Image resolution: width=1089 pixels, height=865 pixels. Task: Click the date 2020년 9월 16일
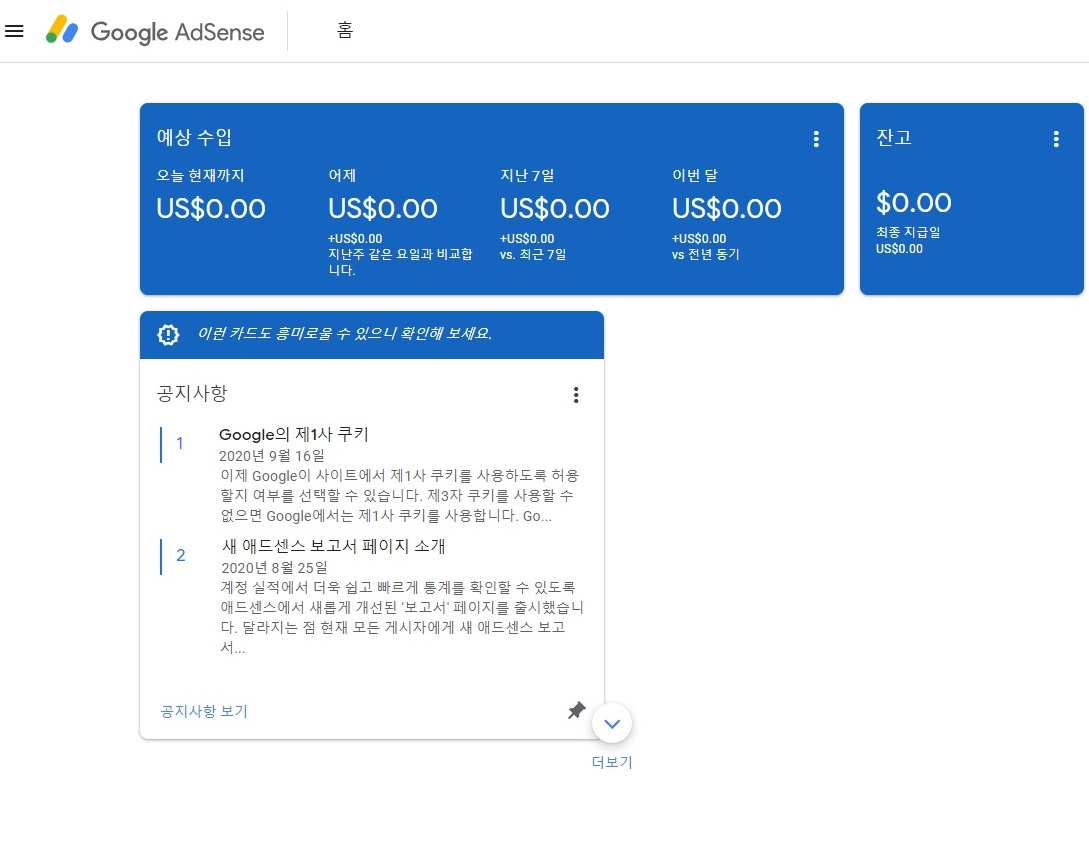(272, 456)
